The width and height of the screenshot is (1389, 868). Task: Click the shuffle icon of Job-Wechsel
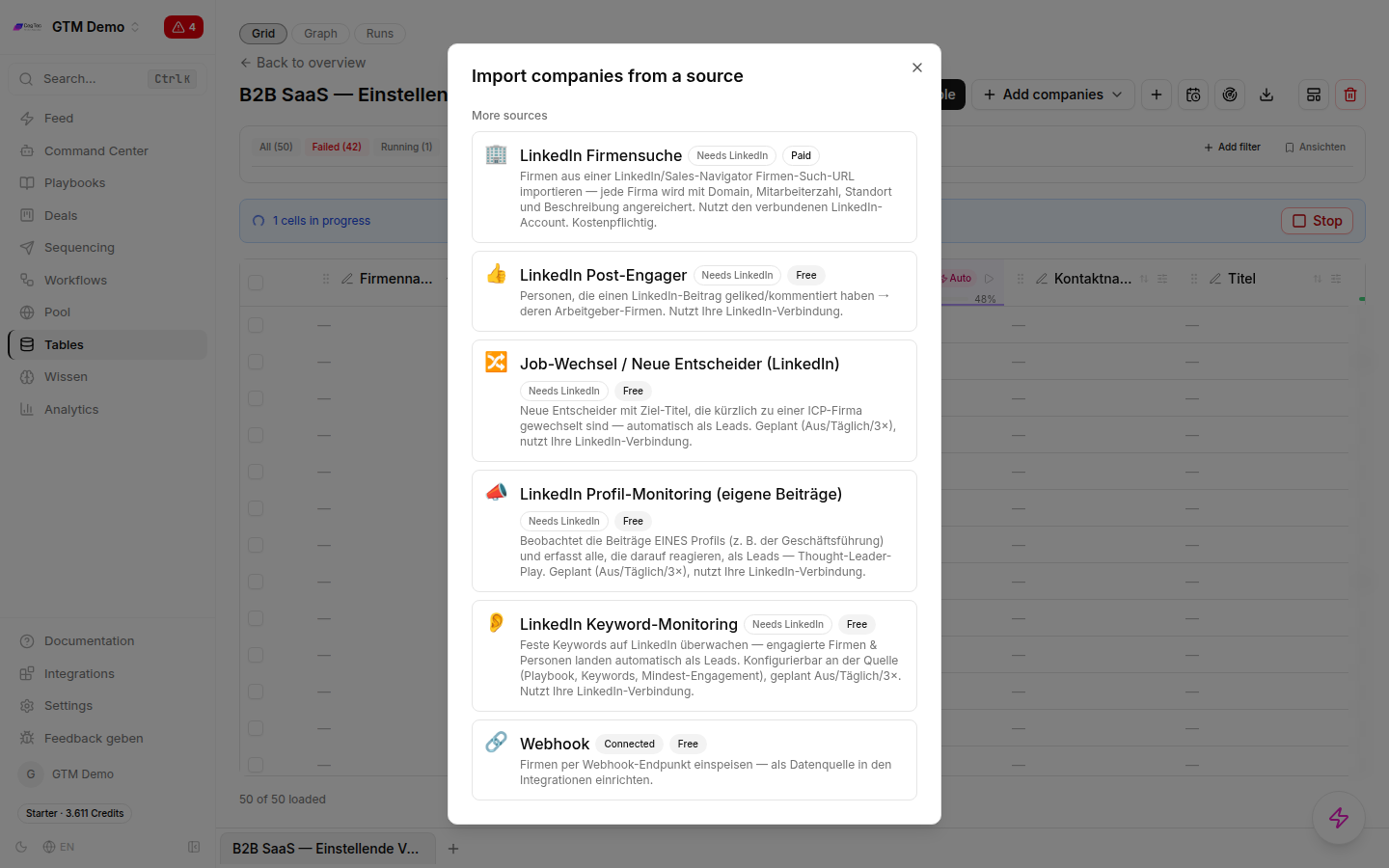point(496,362)
